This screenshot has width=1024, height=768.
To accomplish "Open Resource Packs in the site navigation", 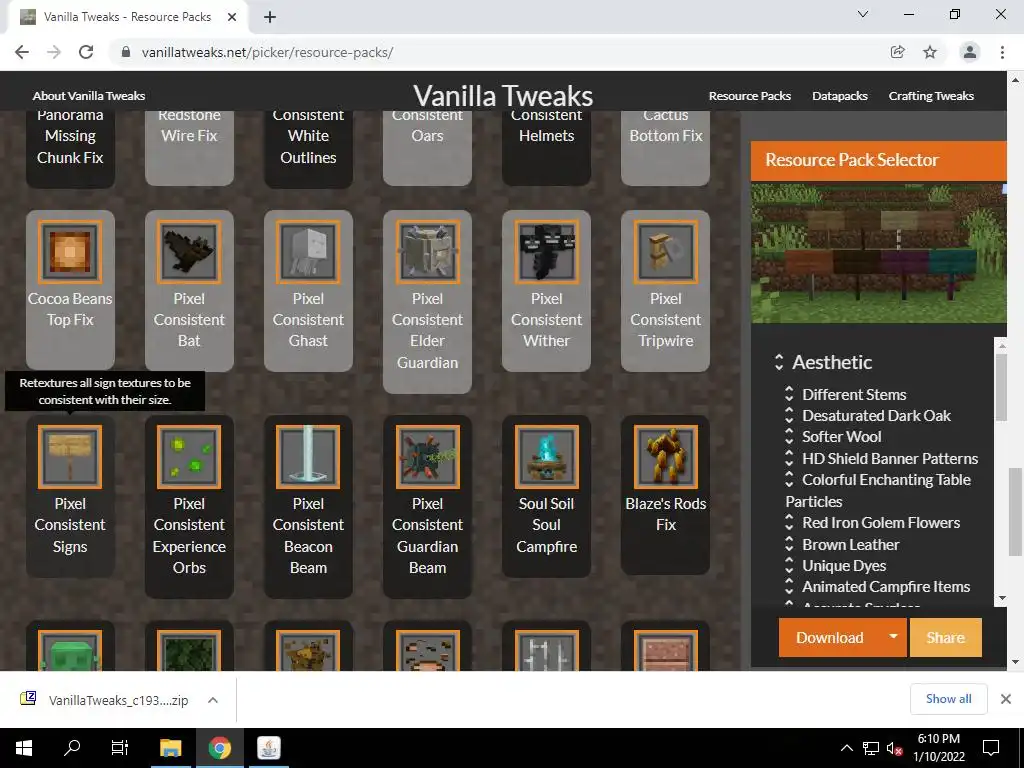I will (x=750, y=96).
